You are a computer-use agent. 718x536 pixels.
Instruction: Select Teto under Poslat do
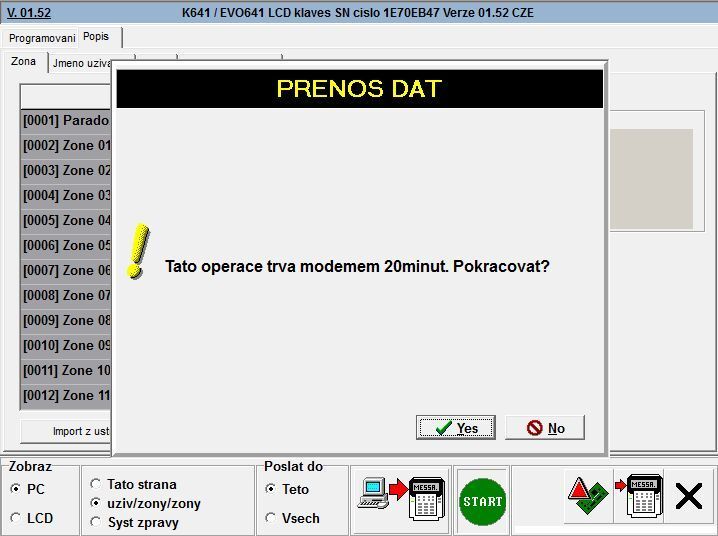click(x=270, y=489)
